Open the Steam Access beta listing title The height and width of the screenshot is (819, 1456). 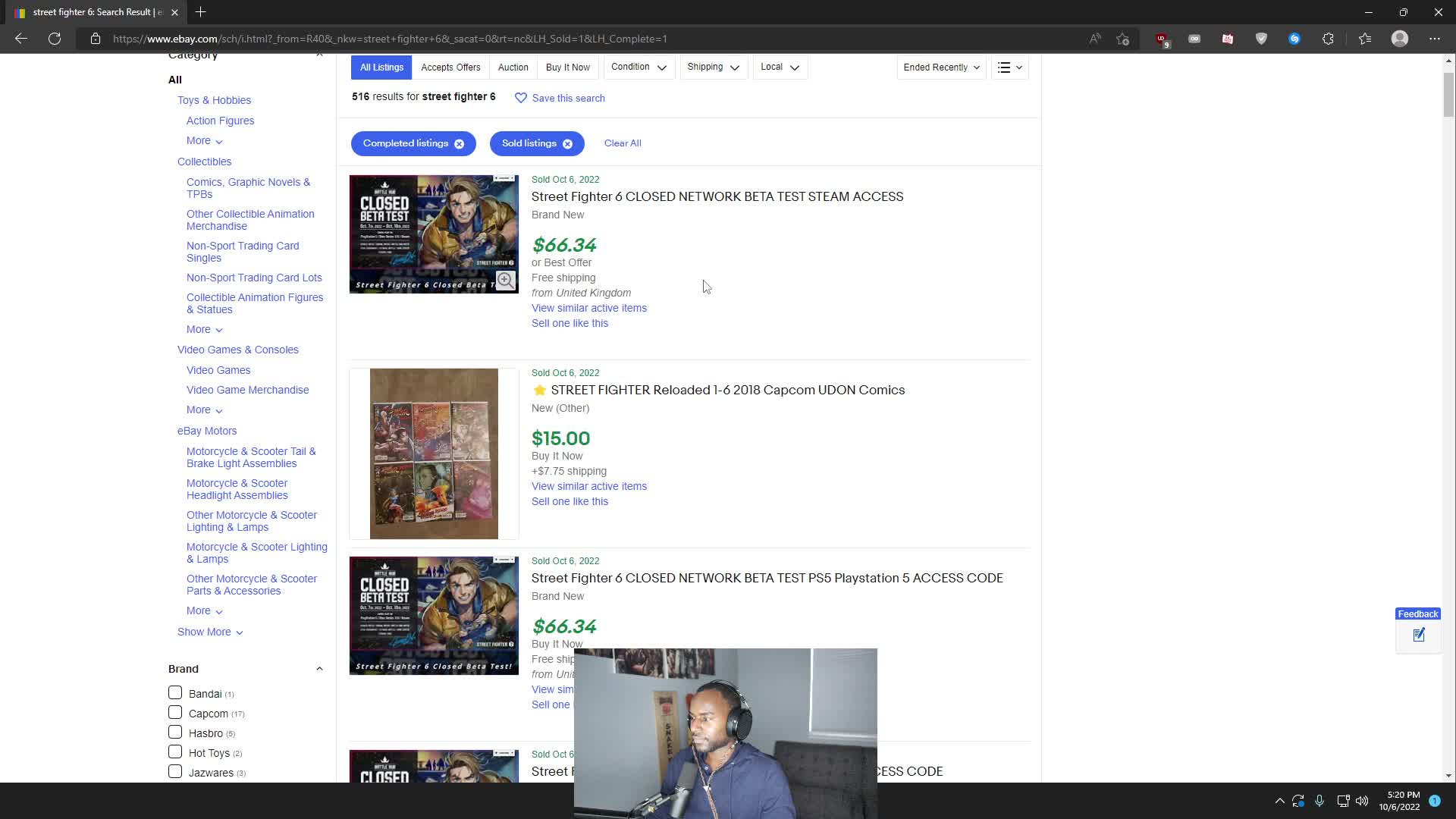click(717, 196)
